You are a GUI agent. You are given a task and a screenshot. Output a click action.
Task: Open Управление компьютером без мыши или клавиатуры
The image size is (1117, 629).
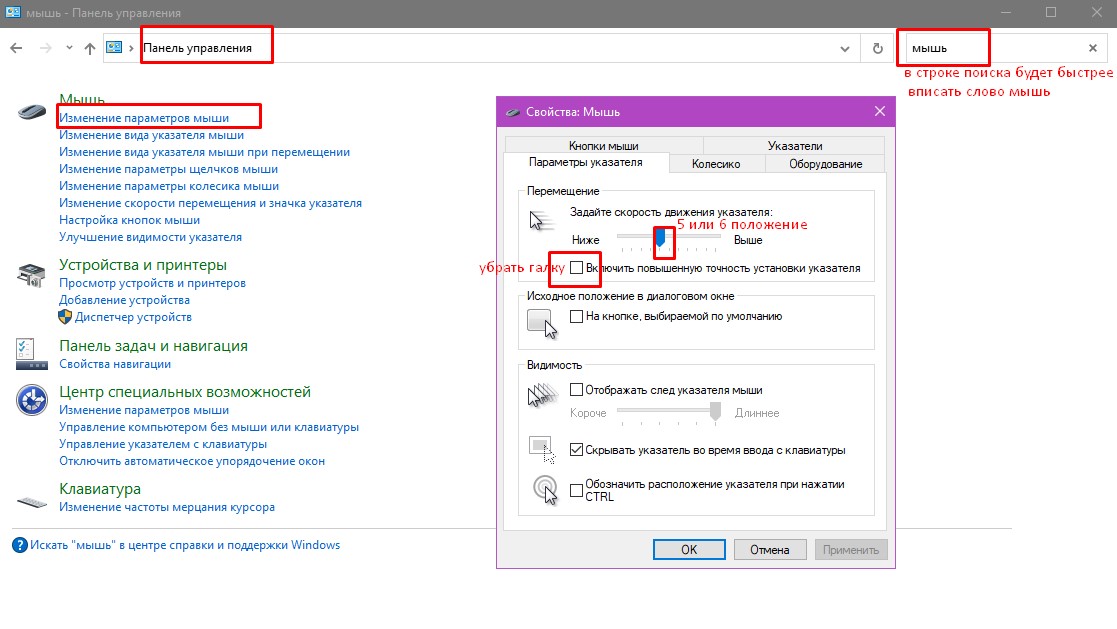tap(209, 428)
